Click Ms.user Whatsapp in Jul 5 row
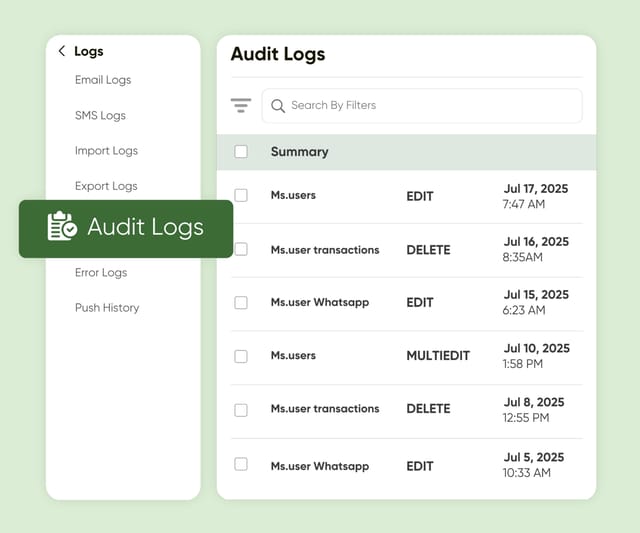The height and width of the screenshot is (533, 640). pos(320,466)
